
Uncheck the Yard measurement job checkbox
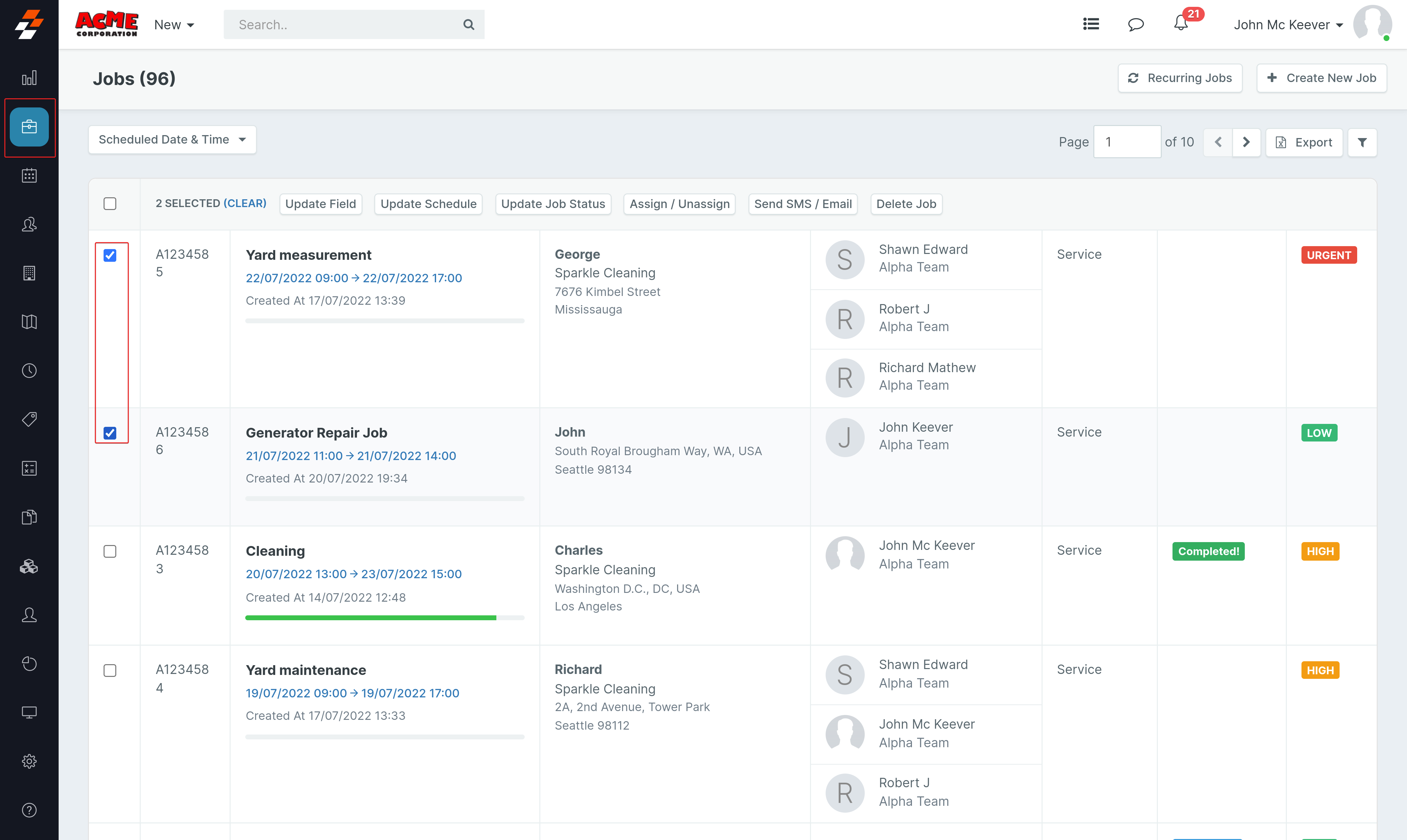click(x=110, y=255)
